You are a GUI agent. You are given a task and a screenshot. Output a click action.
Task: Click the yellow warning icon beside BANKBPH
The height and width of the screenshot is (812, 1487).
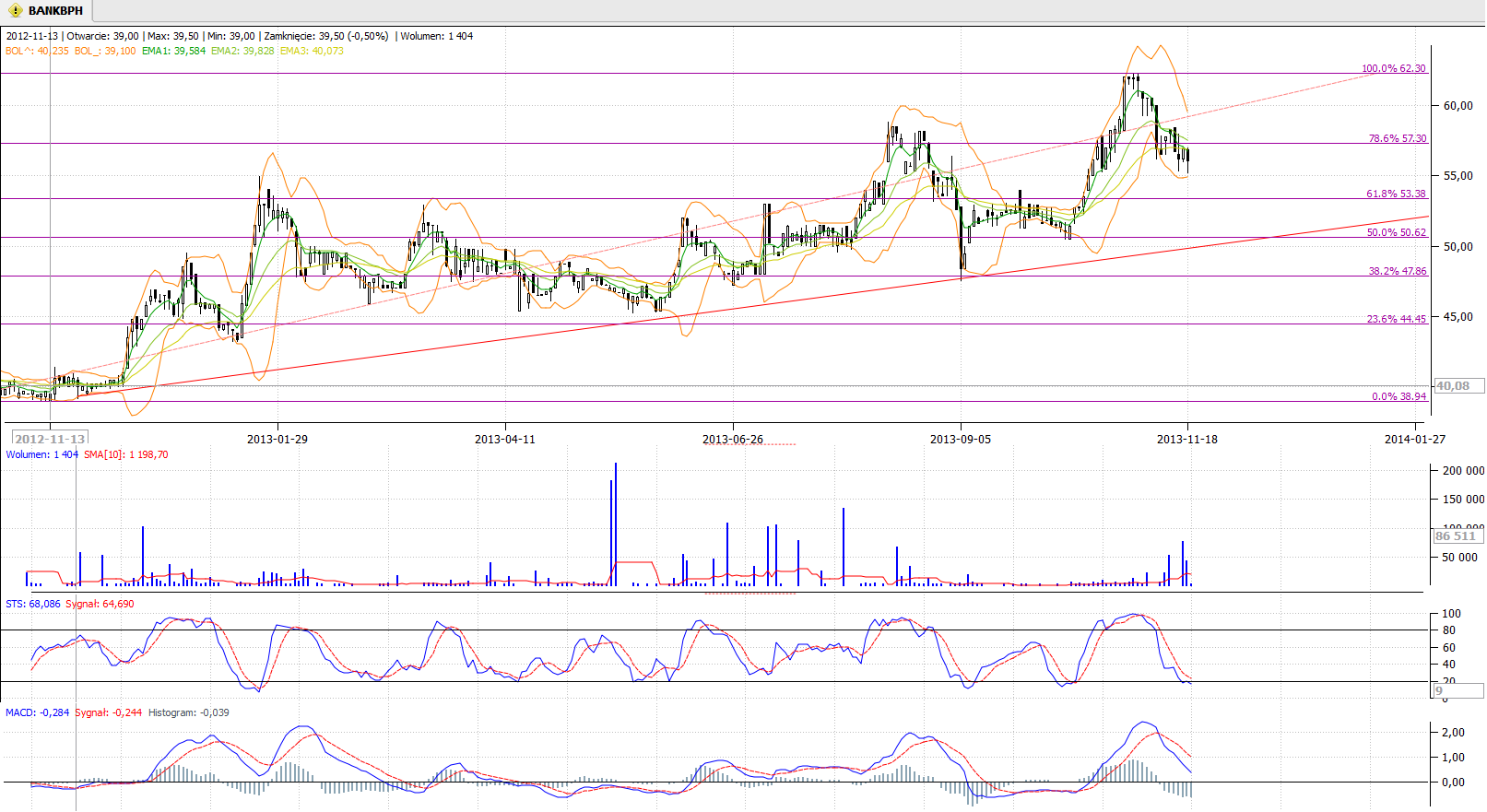pyautogui.click(x=15, y=11)
